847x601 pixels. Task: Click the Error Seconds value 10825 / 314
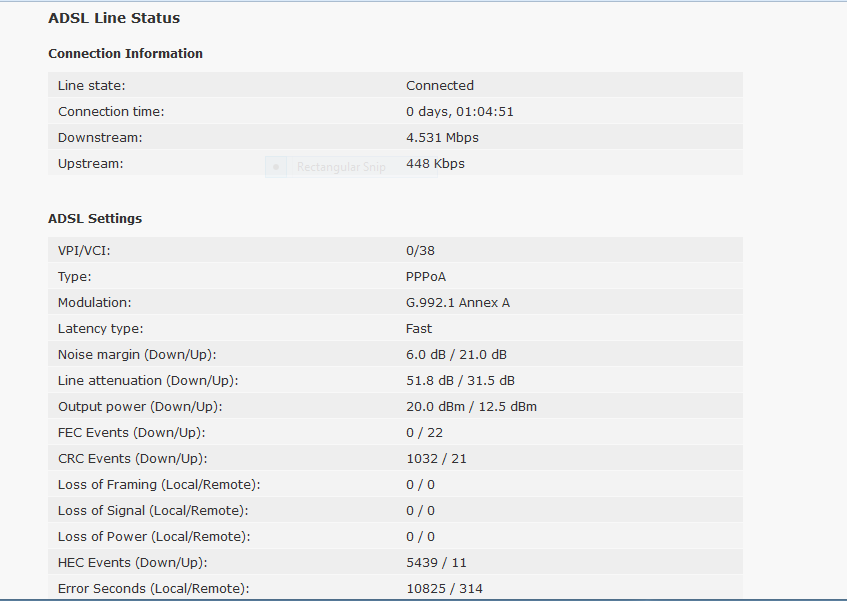445,588
